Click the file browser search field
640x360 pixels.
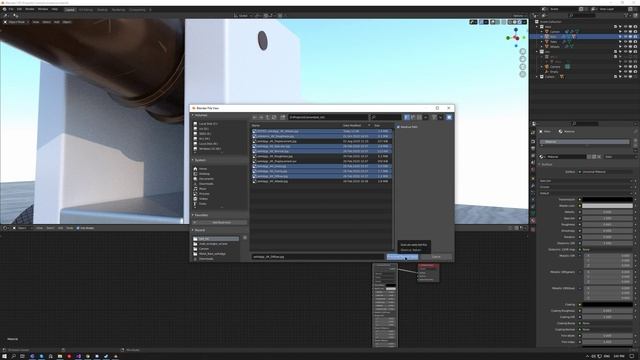[x=386, y=117]
